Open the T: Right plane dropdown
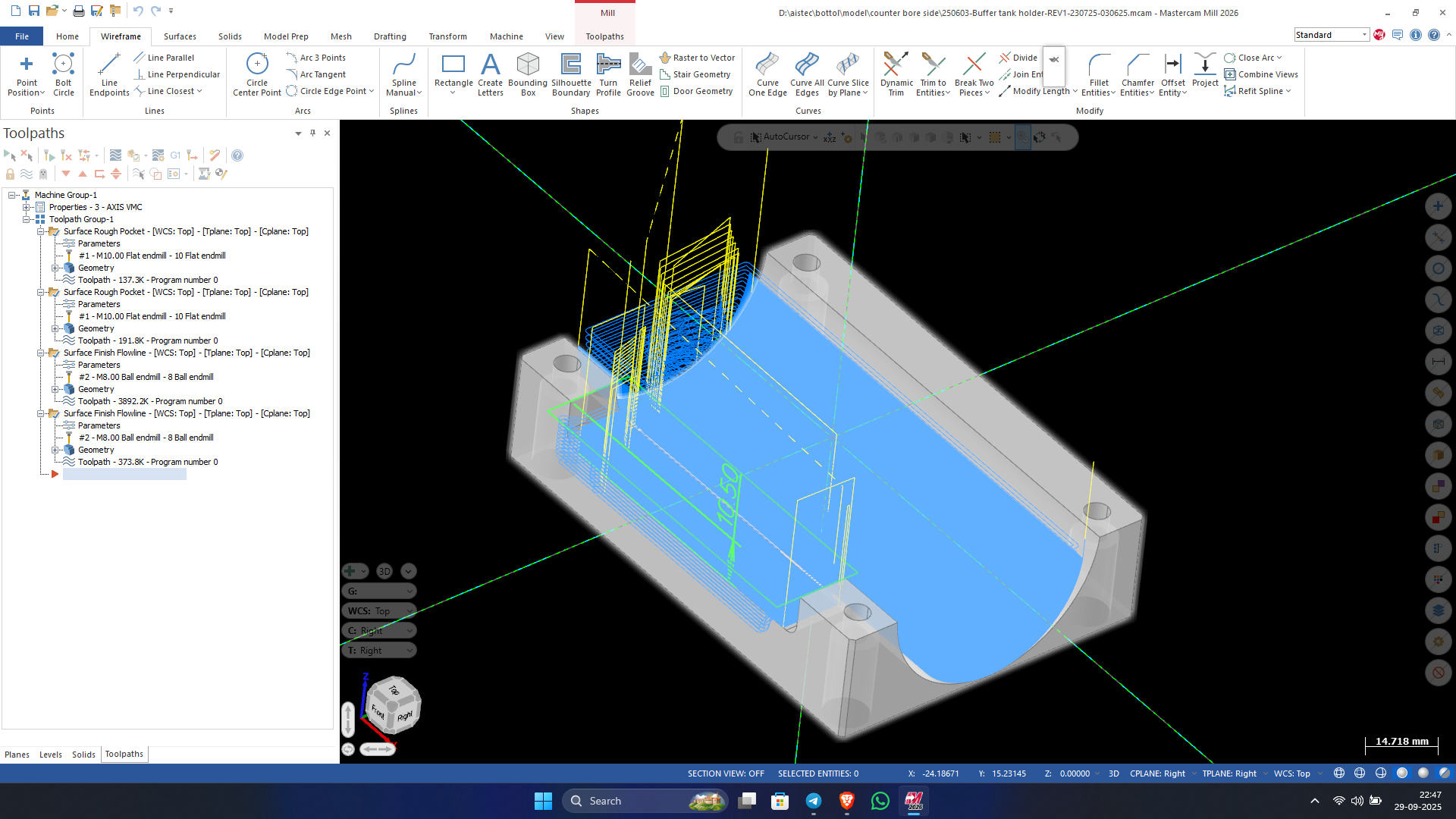This screenshot has height=819, width=1456. [x=379, y=650]
